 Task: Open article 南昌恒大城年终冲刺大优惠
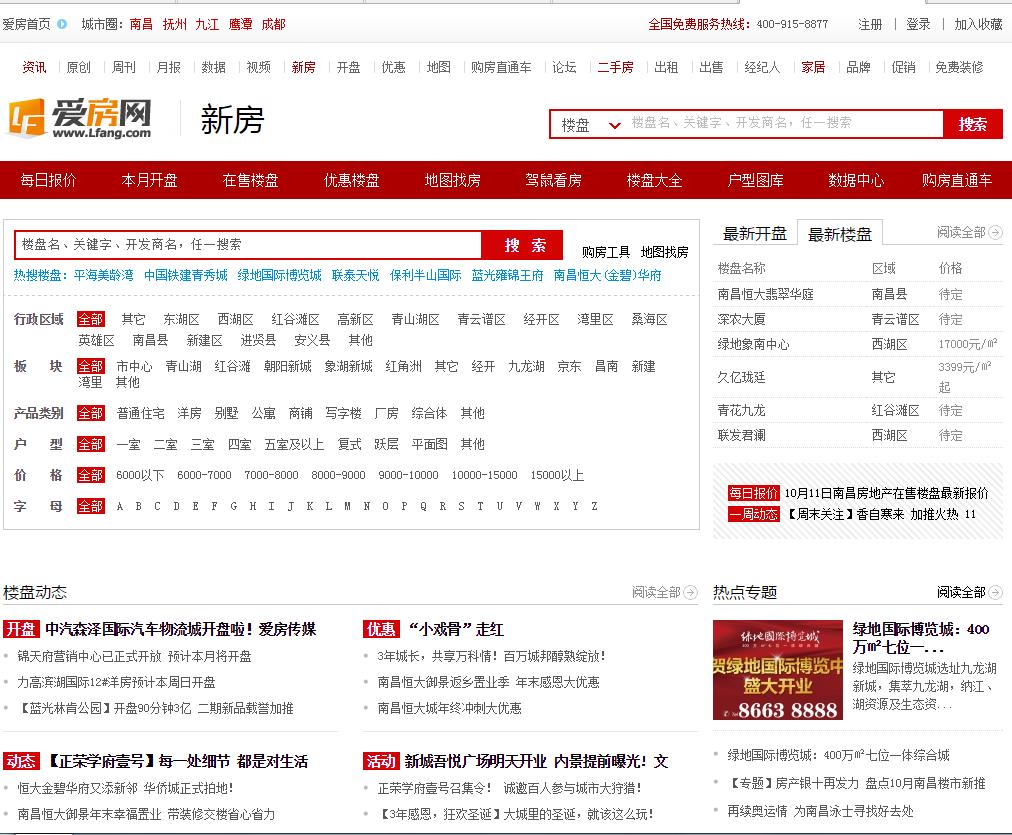tap(449, 709)
